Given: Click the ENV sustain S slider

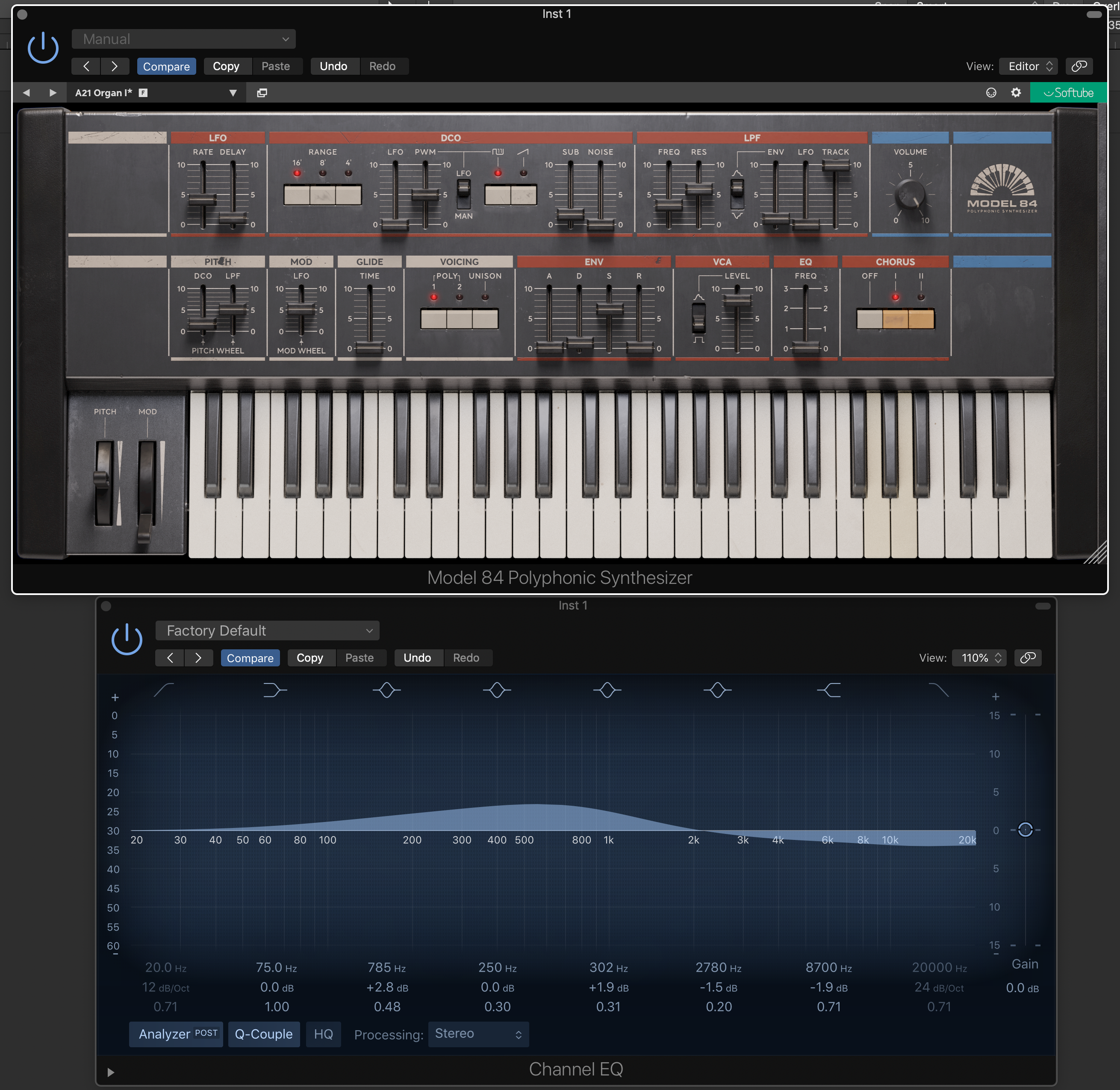Looking at the screenshot, I should 609,309.
